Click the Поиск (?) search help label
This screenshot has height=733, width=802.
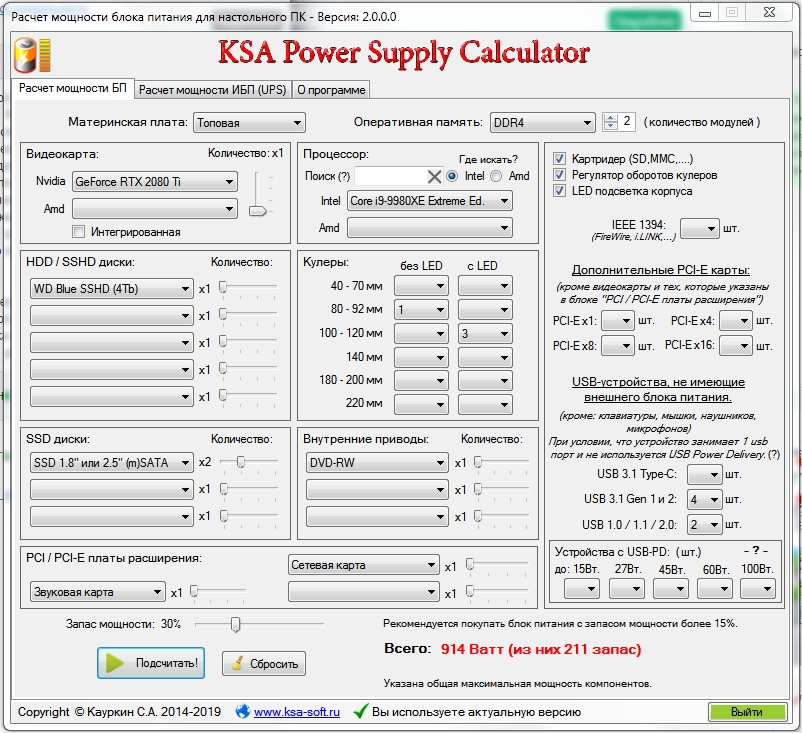[327, 176]
